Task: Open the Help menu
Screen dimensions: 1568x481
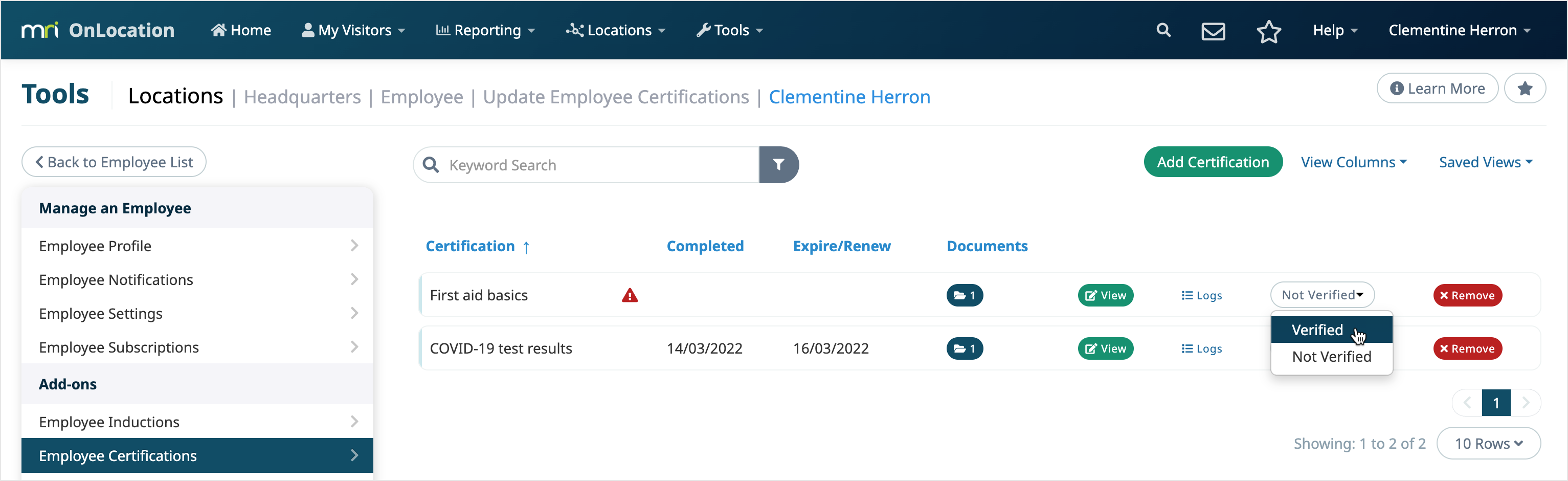Action: point(1335,30)
